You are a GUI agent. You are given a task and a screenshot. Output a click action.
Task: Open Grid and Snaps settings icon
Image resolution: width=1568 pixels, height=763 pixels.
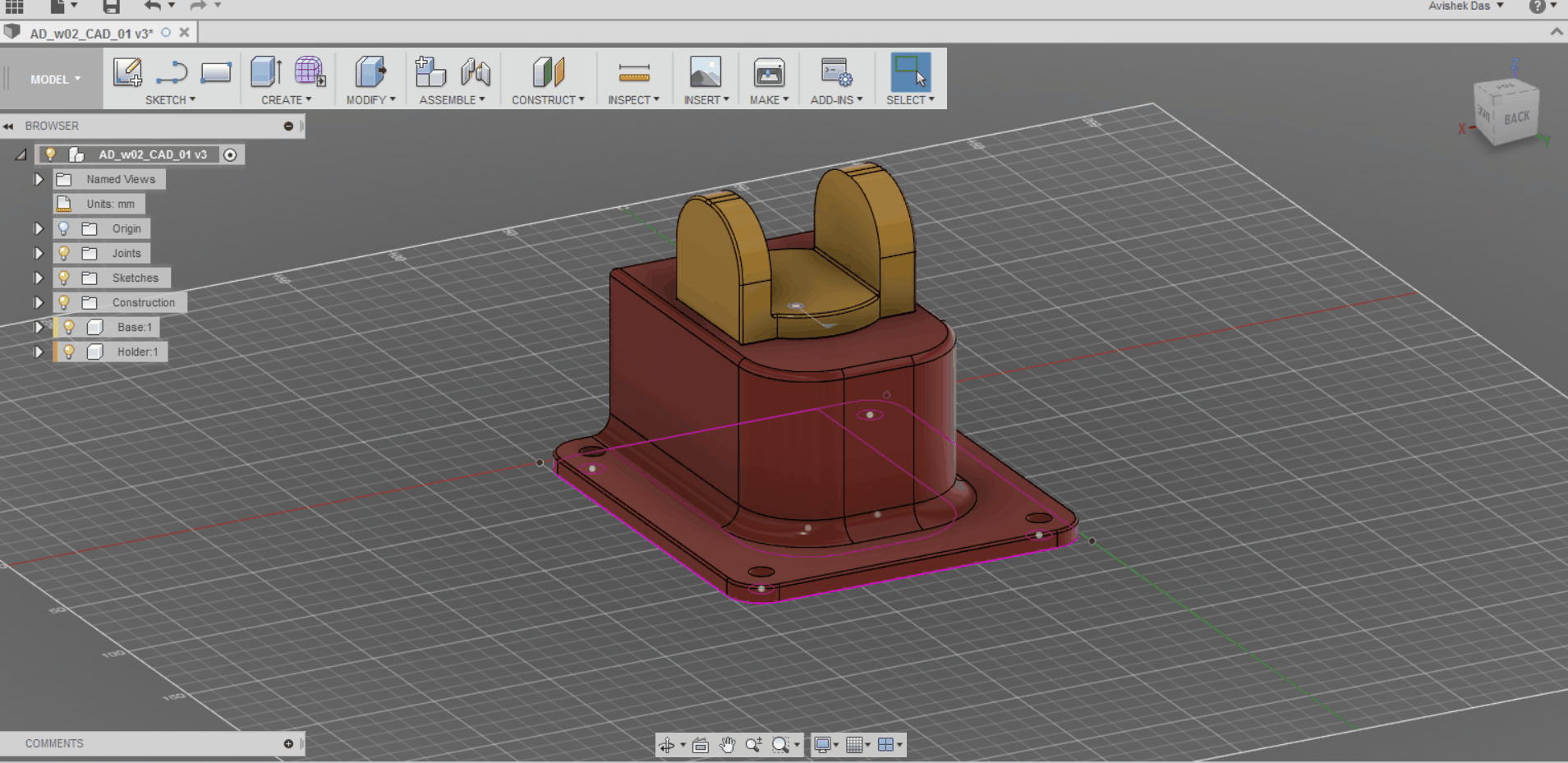(854, 745)
